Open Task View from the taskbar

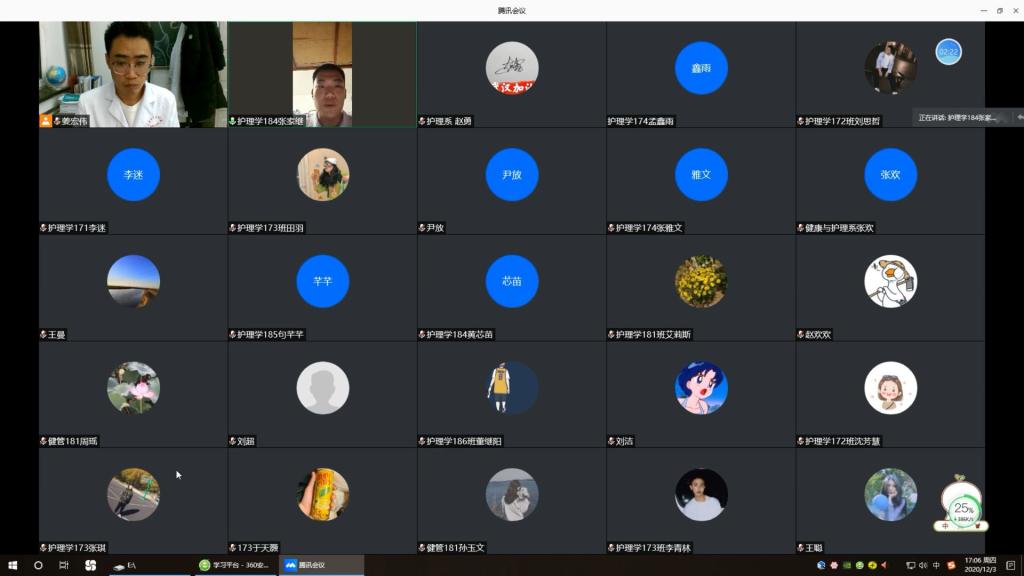click(x=64, y=565)
